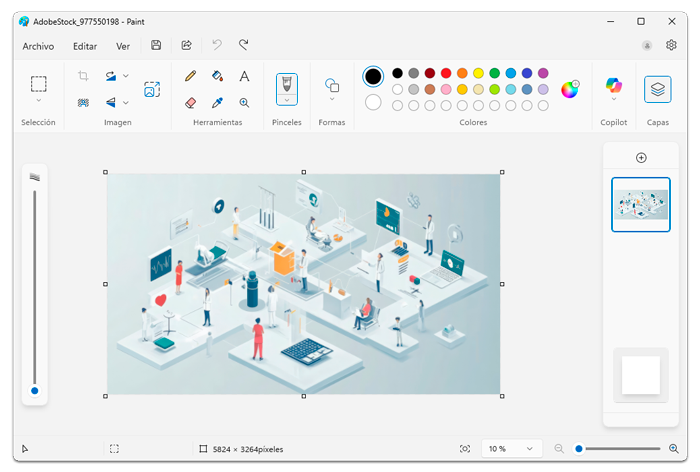This screenshot has height=472, width=700.
Task: Pick the pink color swatch
Action: pyautogui.click(x=446, y=89)
